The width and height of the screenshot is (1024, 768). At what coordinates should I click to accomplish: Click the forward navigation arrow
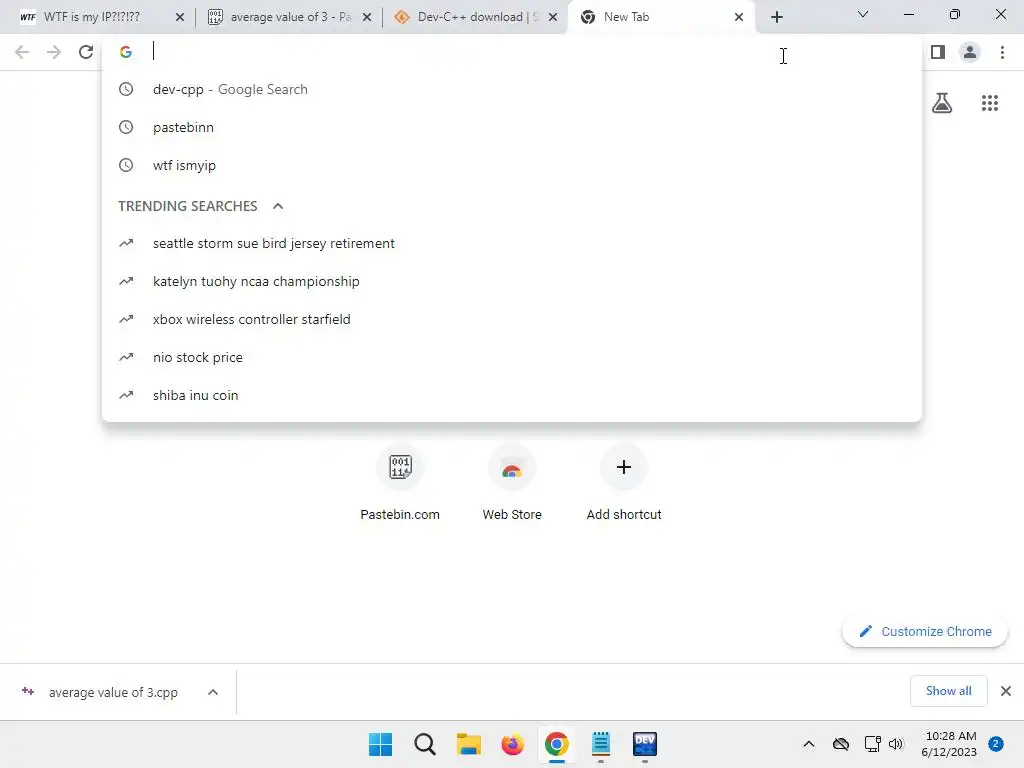point(54,52)
